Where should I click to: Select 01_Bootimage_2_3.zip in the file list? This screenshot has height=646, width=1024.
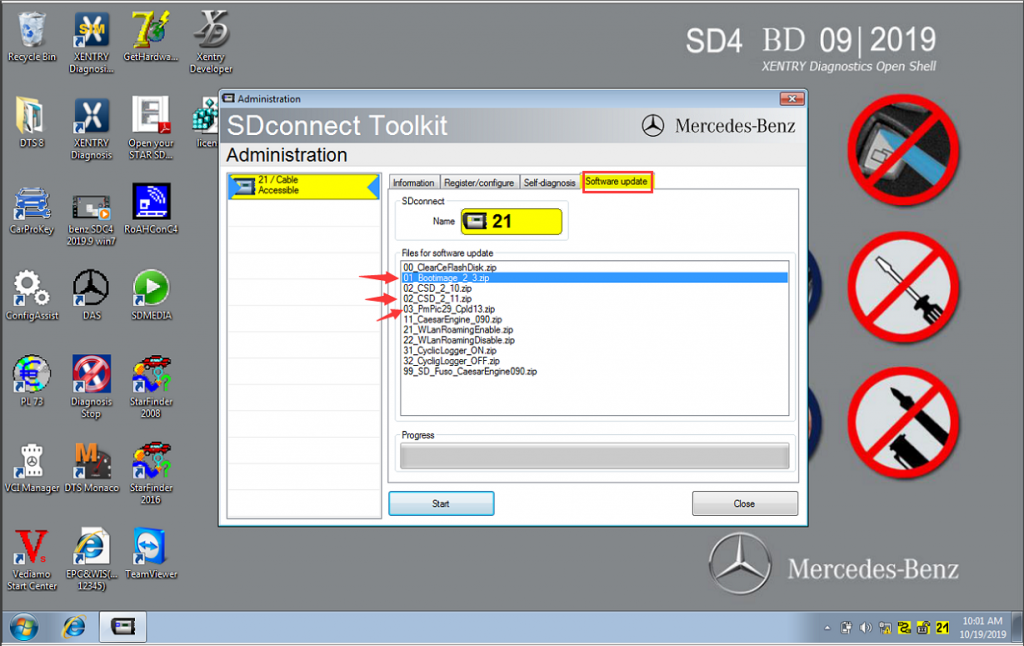[594, 278]
